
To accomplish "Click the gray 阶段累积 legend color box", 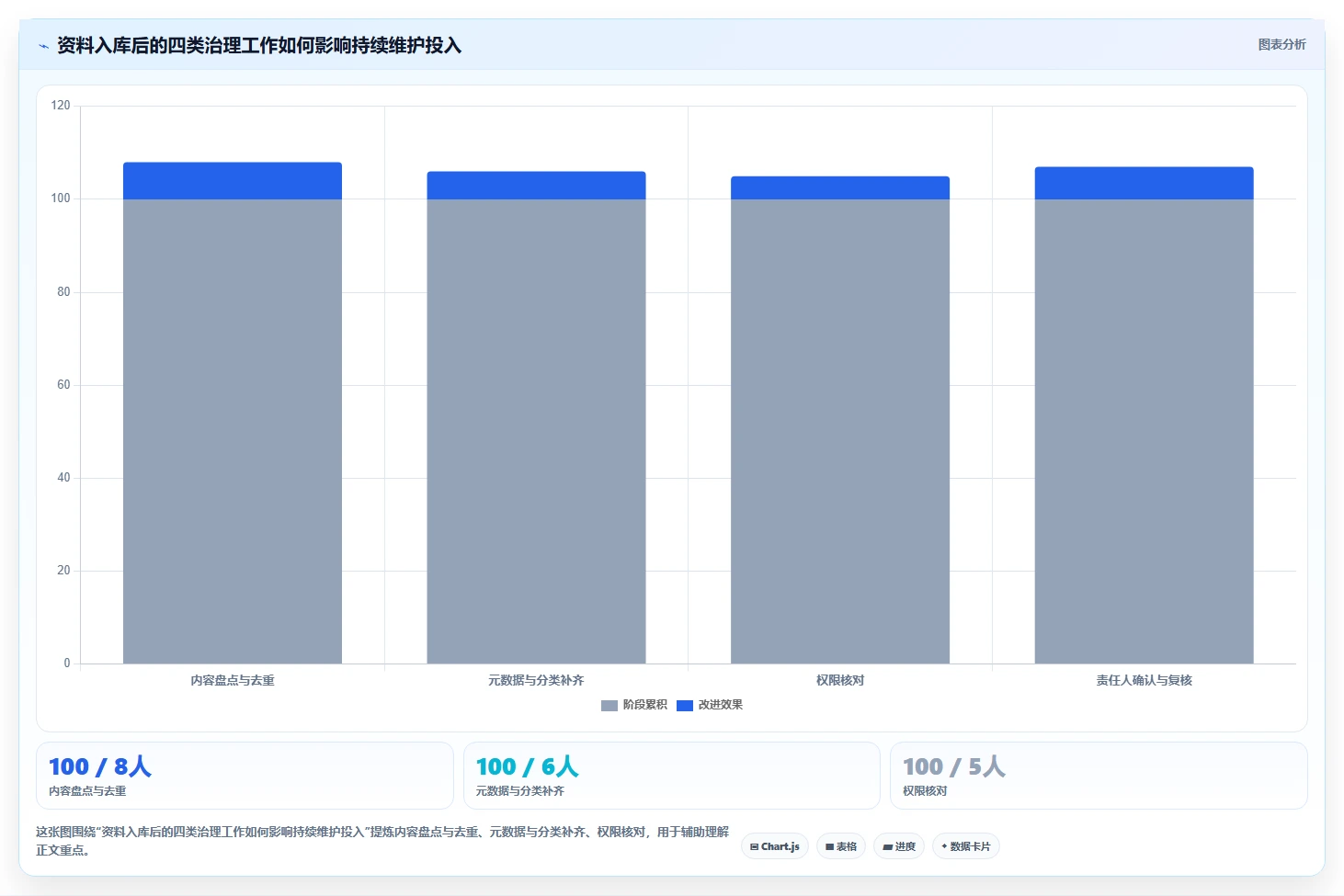I will [x=609, y=706].
